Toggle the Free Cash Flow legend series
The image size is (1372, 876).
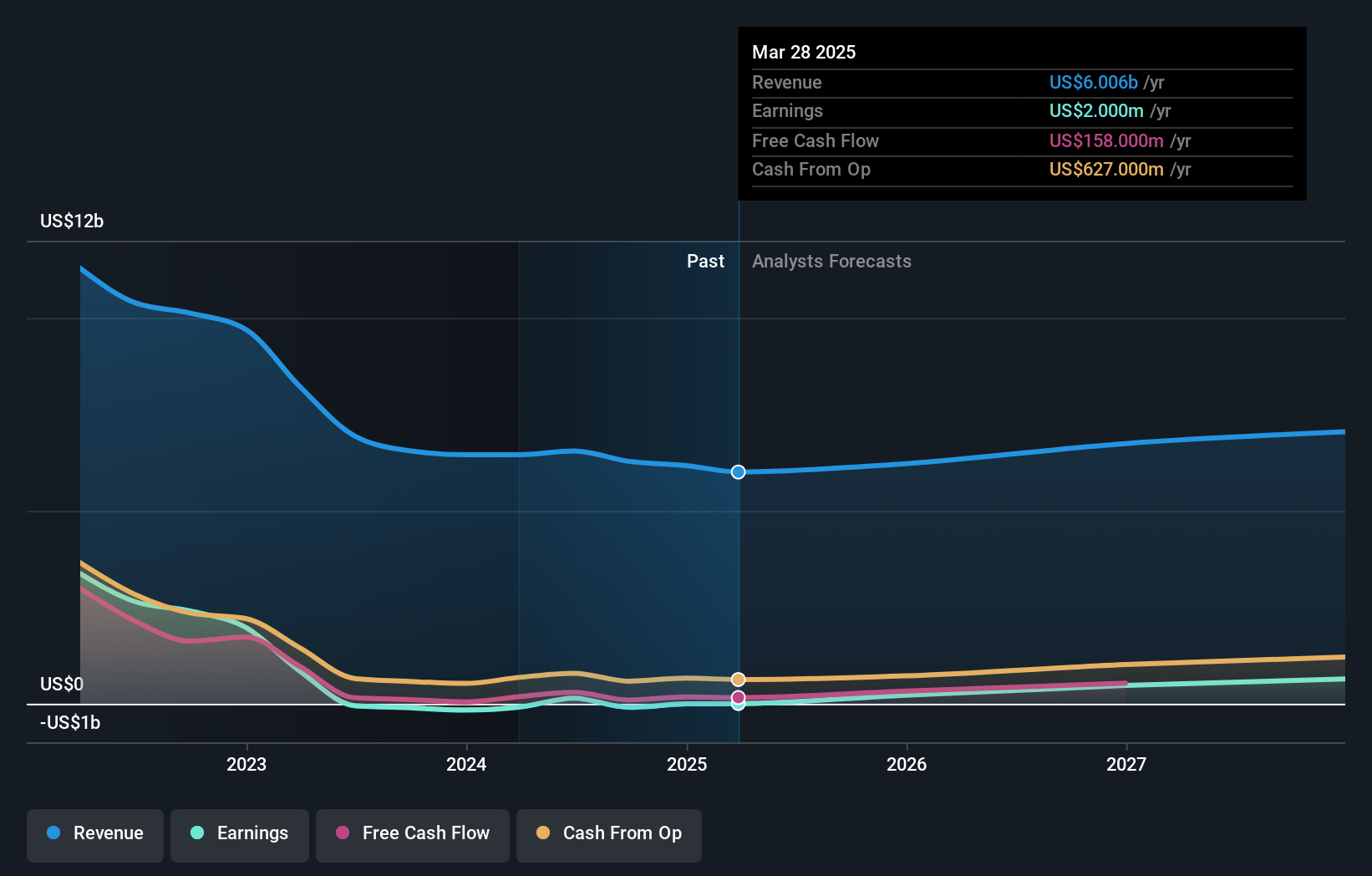click(x=413, y=834)
